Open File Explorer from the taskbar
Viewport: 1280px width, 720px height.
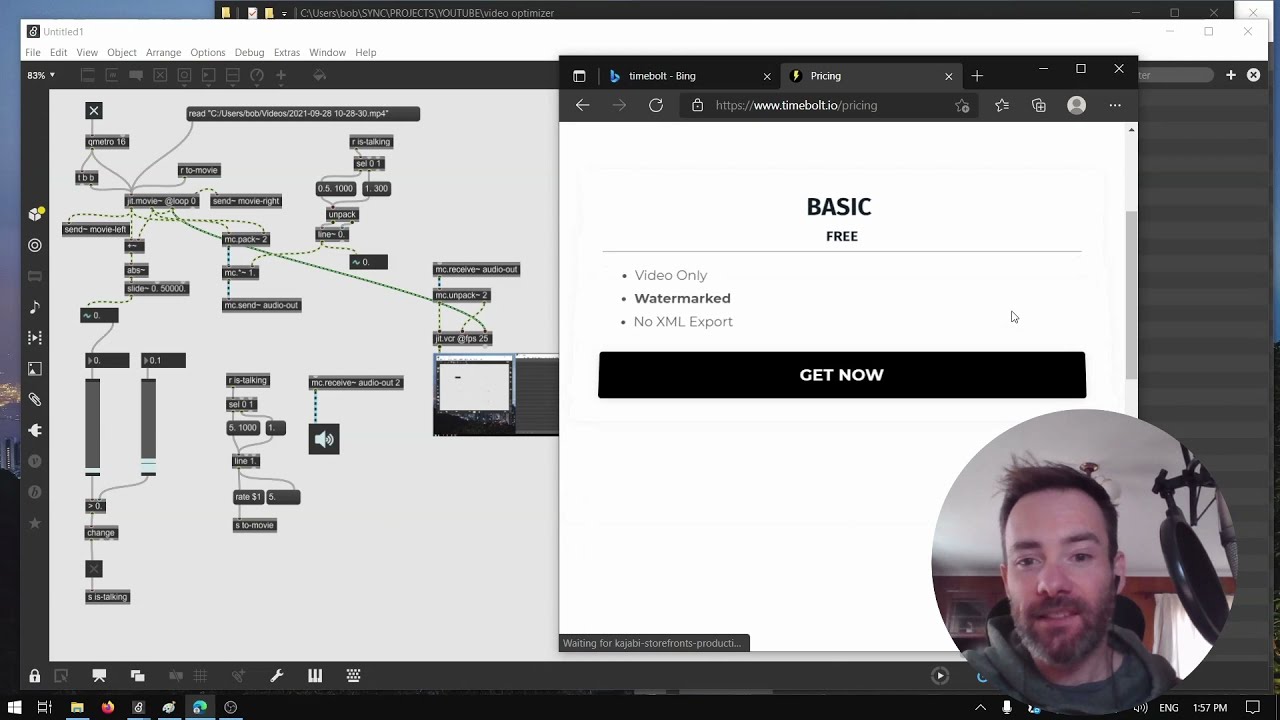[x=77, y=707]
